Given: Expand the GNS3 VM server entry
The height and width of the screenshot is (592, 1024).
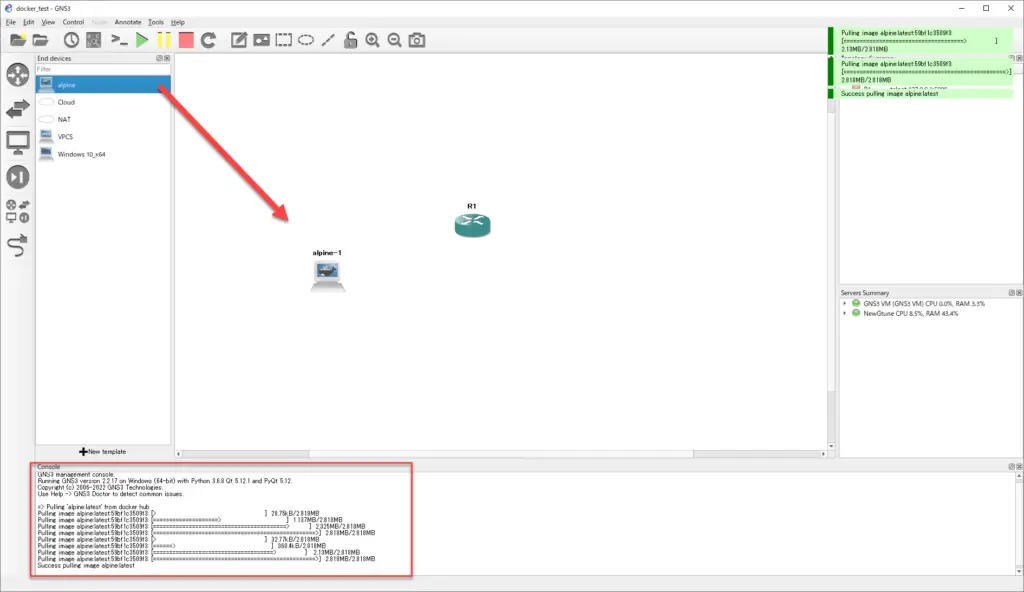Looking at the screenshot, I should (844, 304).
